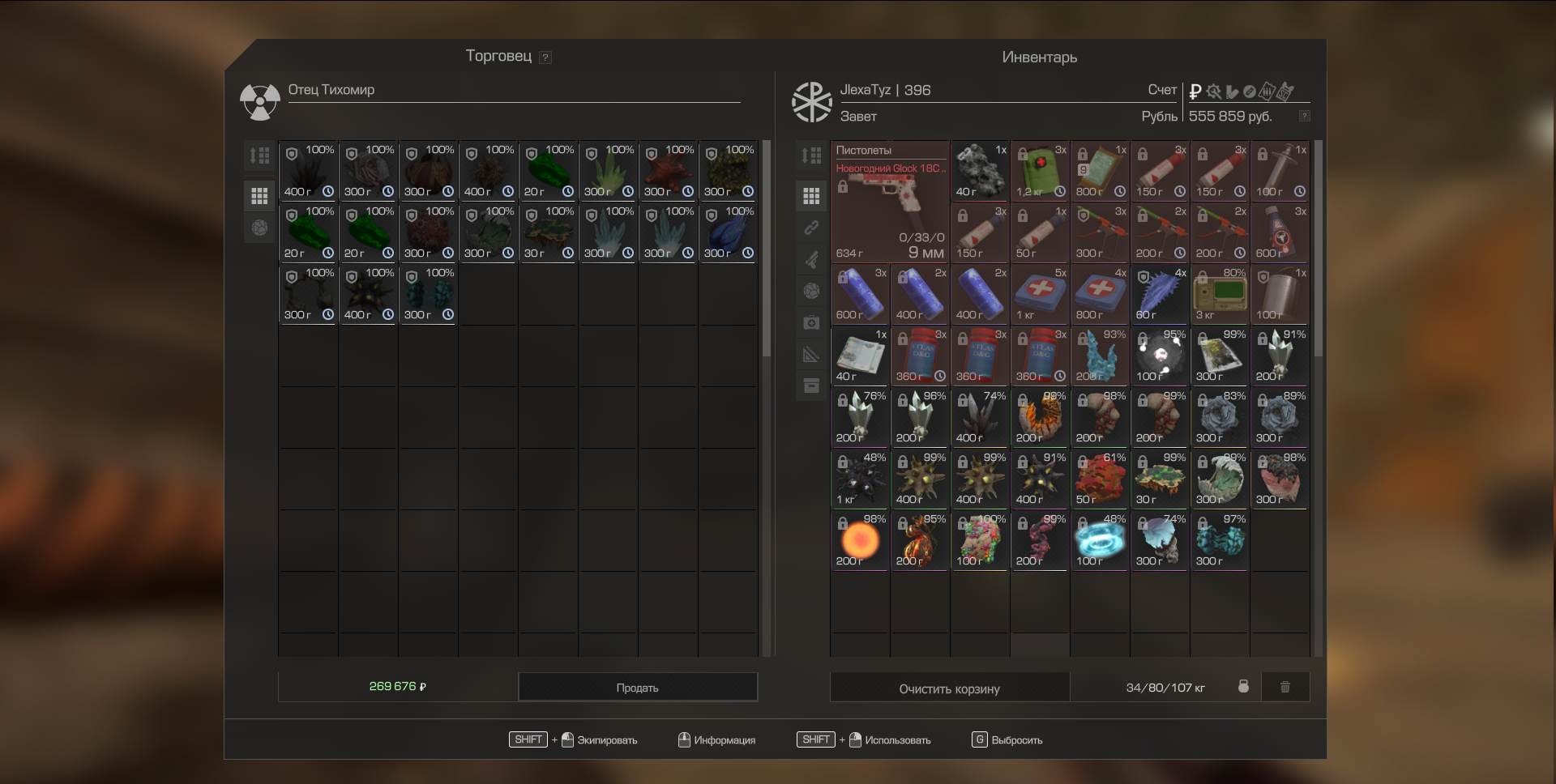The width and height of the screenshot is (1556, 784).
Task: Click the trader name Отец Тихомир
Action: tap(331, 90)
